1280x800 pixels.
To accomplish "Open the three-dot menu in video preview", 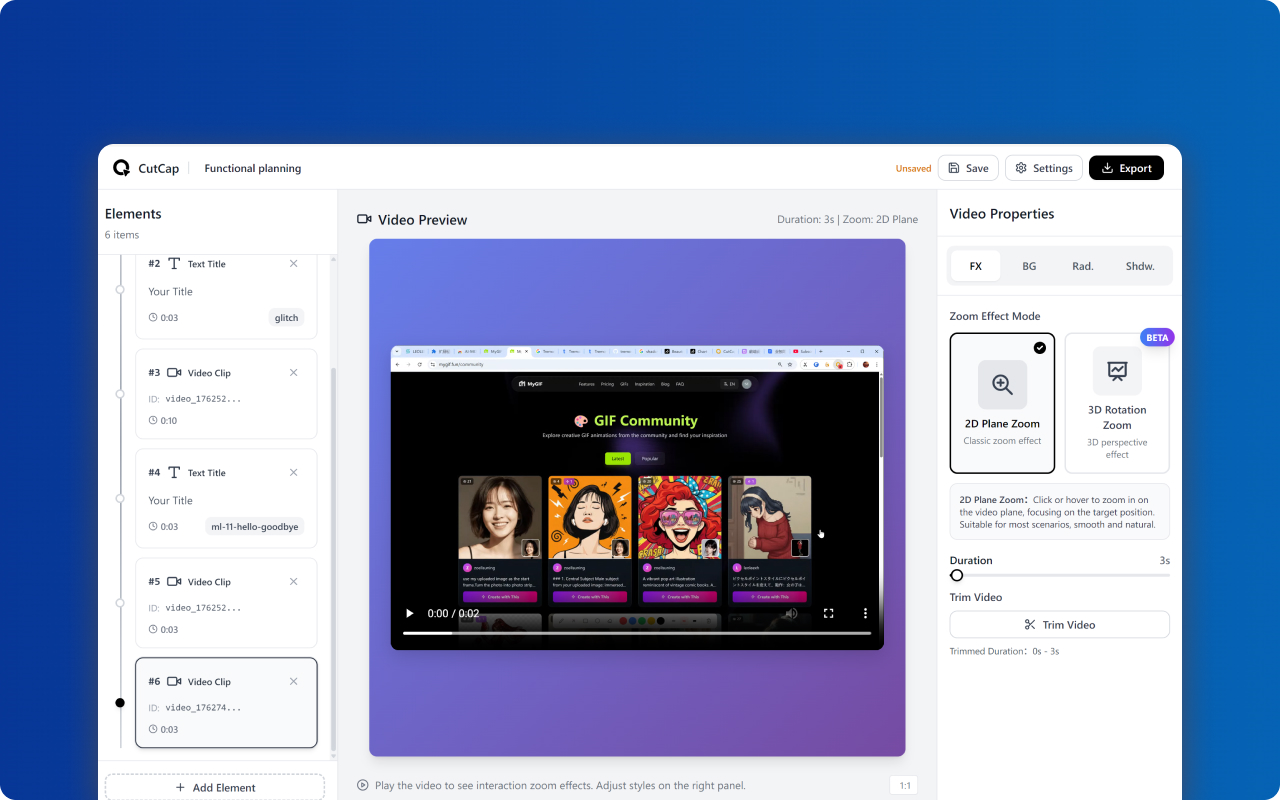I will tap(866, 612).
